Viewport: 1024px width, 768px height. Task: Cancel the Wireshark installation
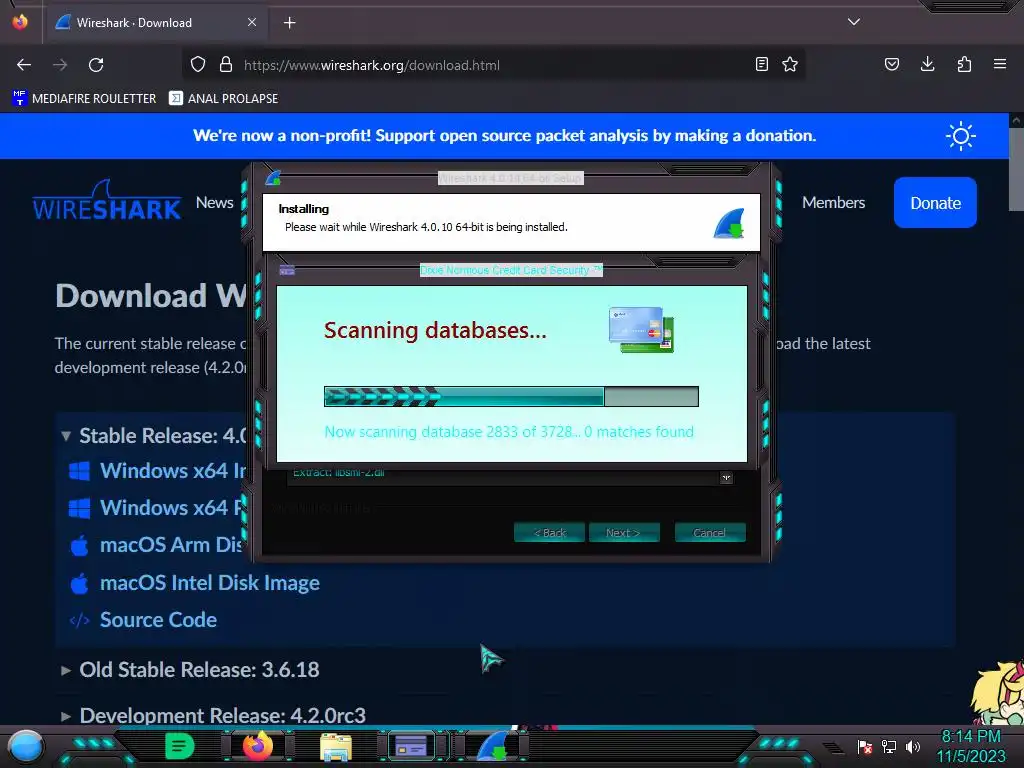[710, 532]
